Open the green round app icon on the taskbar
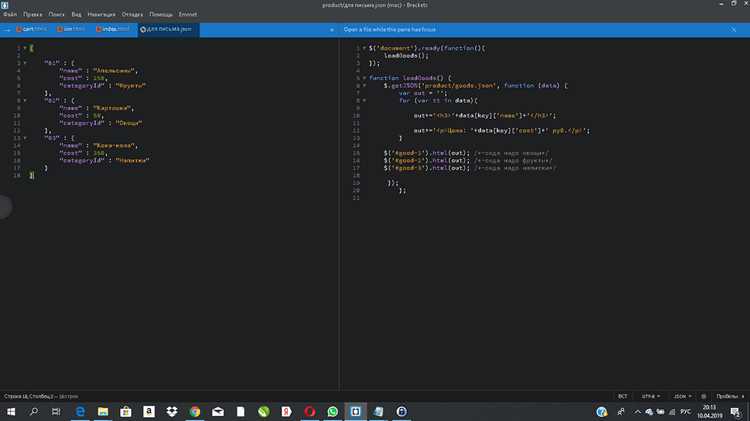 coord(264,411)
